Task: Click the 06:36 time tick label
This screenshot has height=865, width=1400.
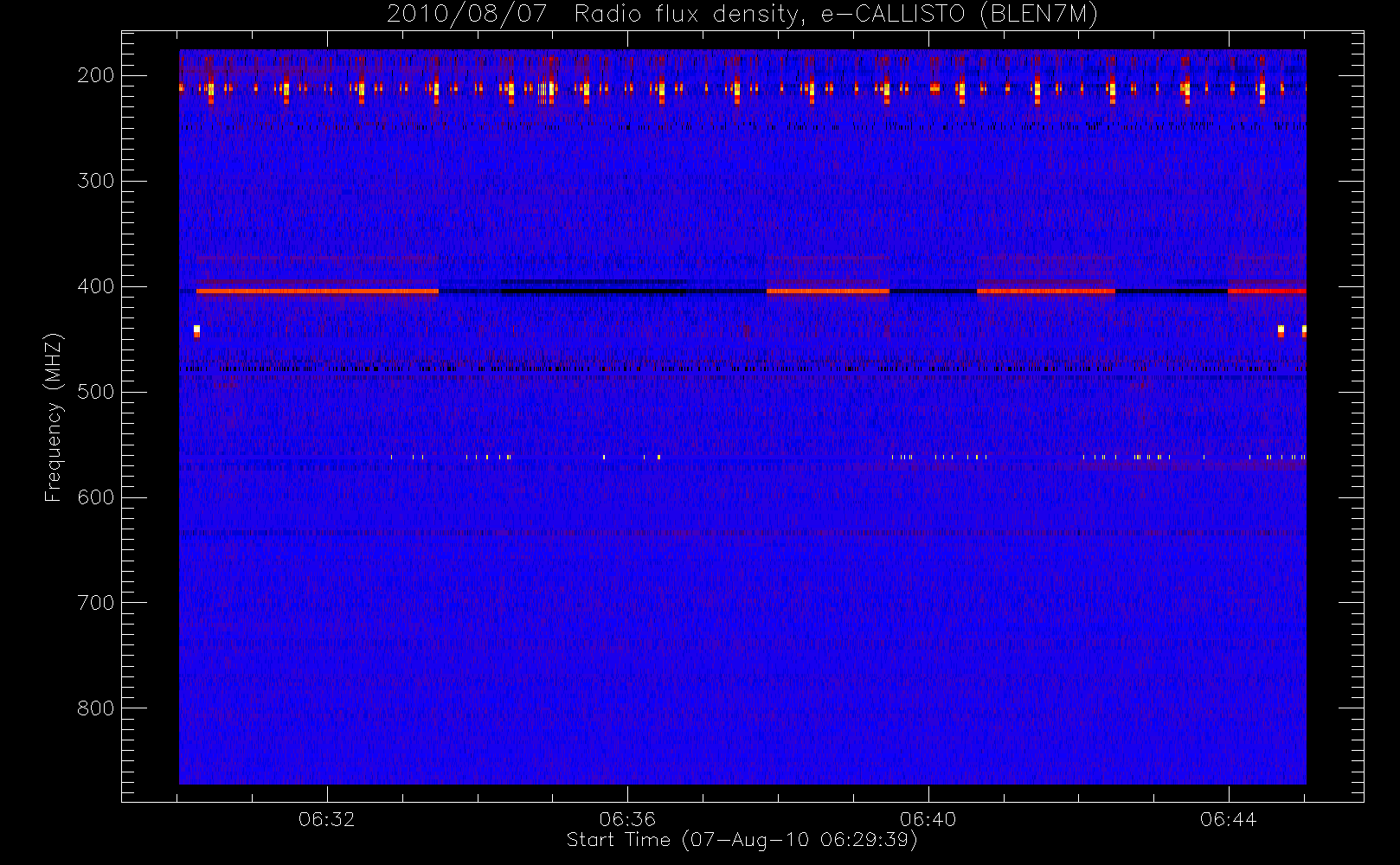Action: click(627, 819)
